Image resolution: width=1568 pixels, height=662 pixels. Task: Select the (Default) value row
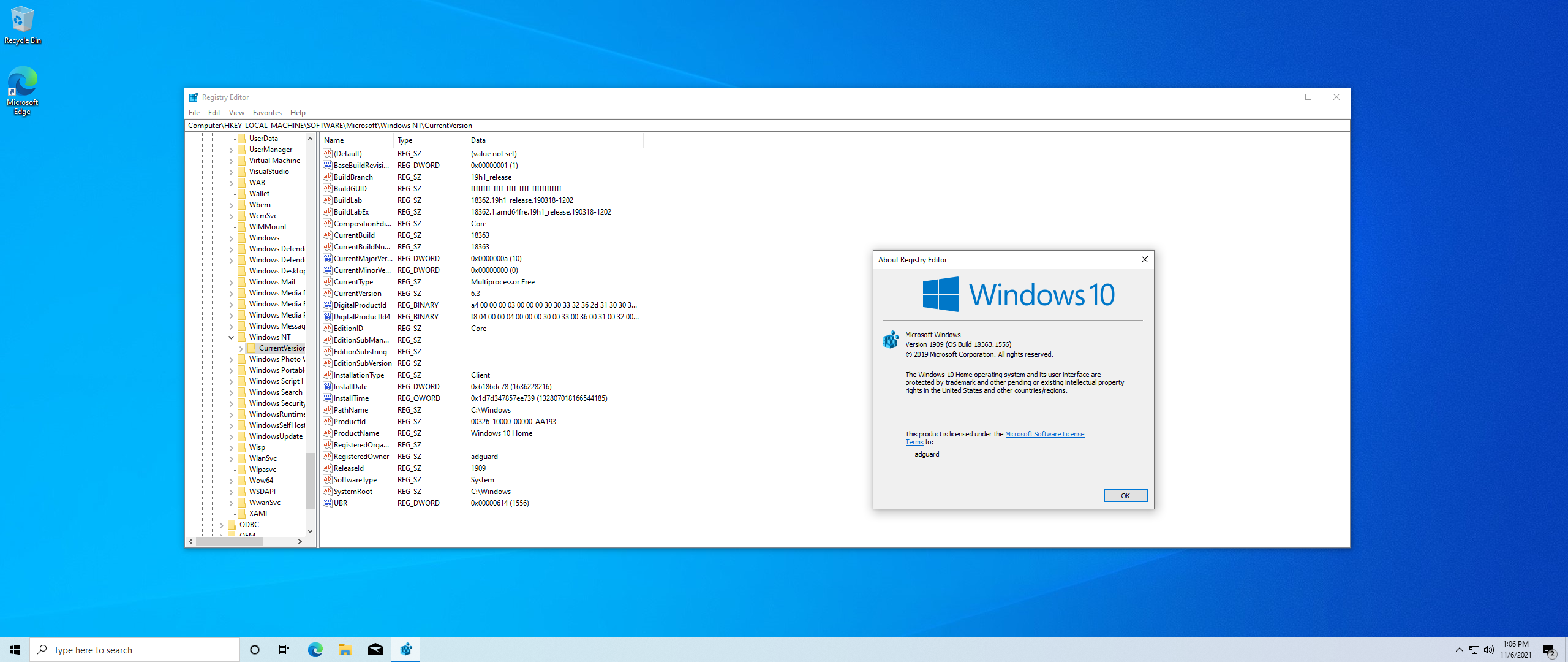(x=481, y=153)
